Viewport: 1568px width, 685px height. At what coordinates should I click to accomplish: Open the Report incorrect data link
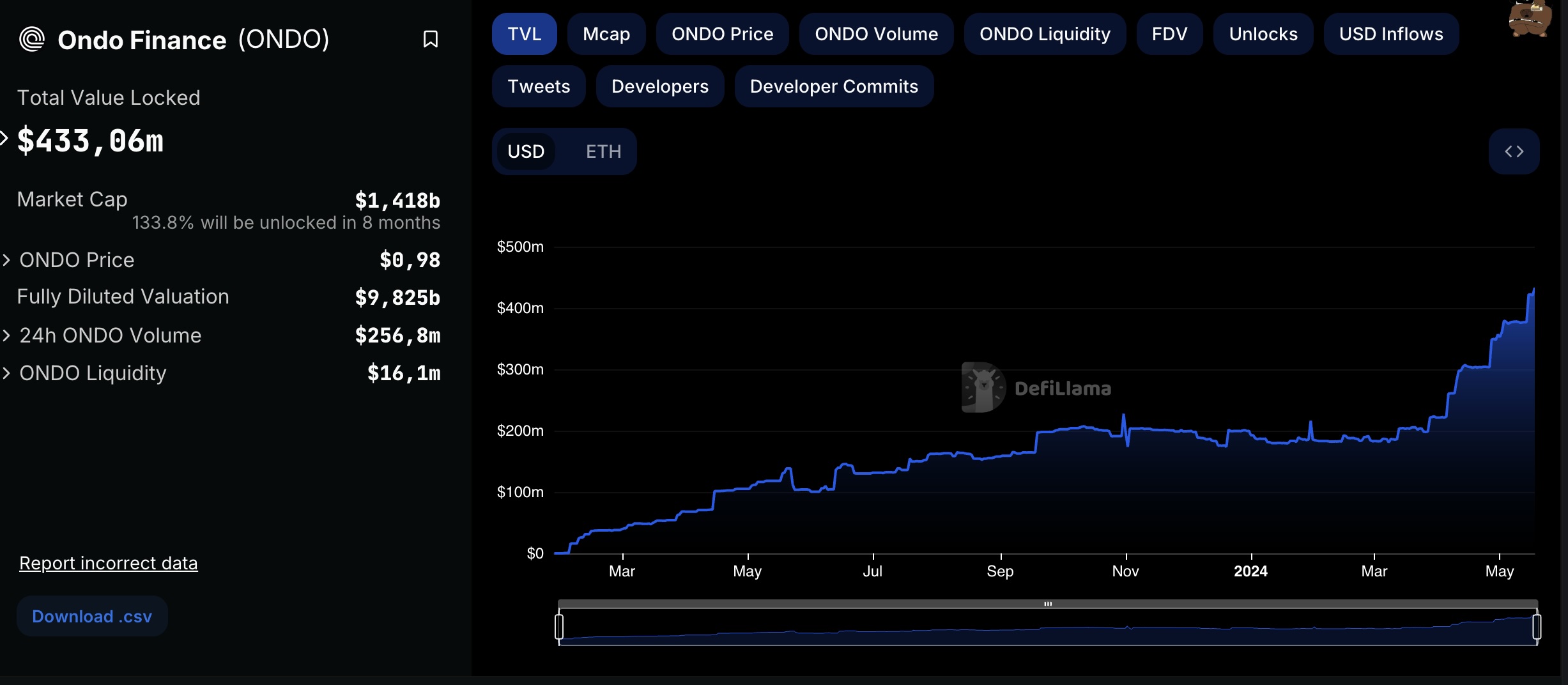click(109, 563)
